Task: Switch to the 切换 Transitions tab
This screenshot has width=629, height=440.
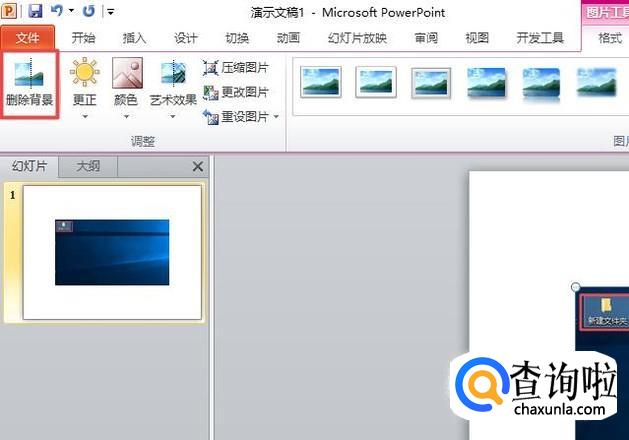Action: point(237,38)
